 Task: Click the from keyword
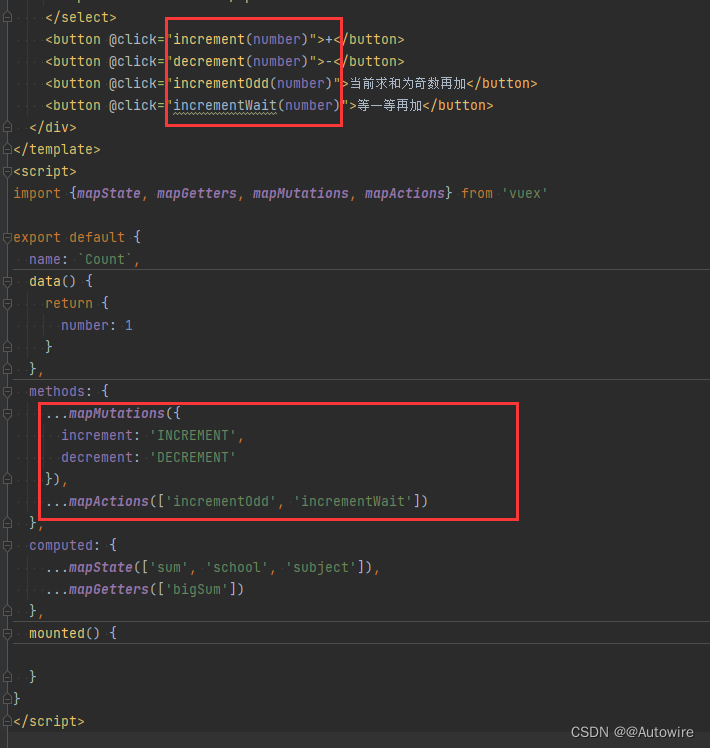(477, 193)
